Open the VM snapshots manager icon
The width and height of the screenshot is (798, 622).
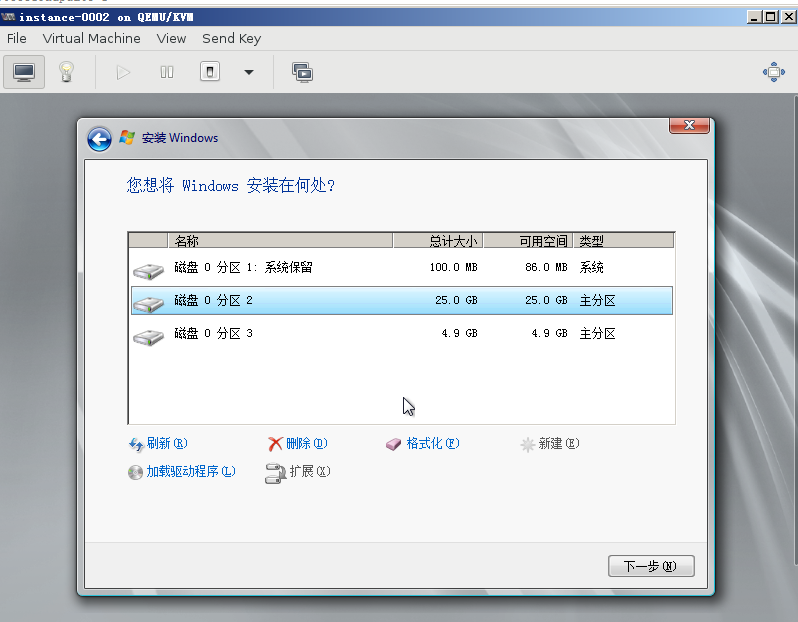pos(302,72)
